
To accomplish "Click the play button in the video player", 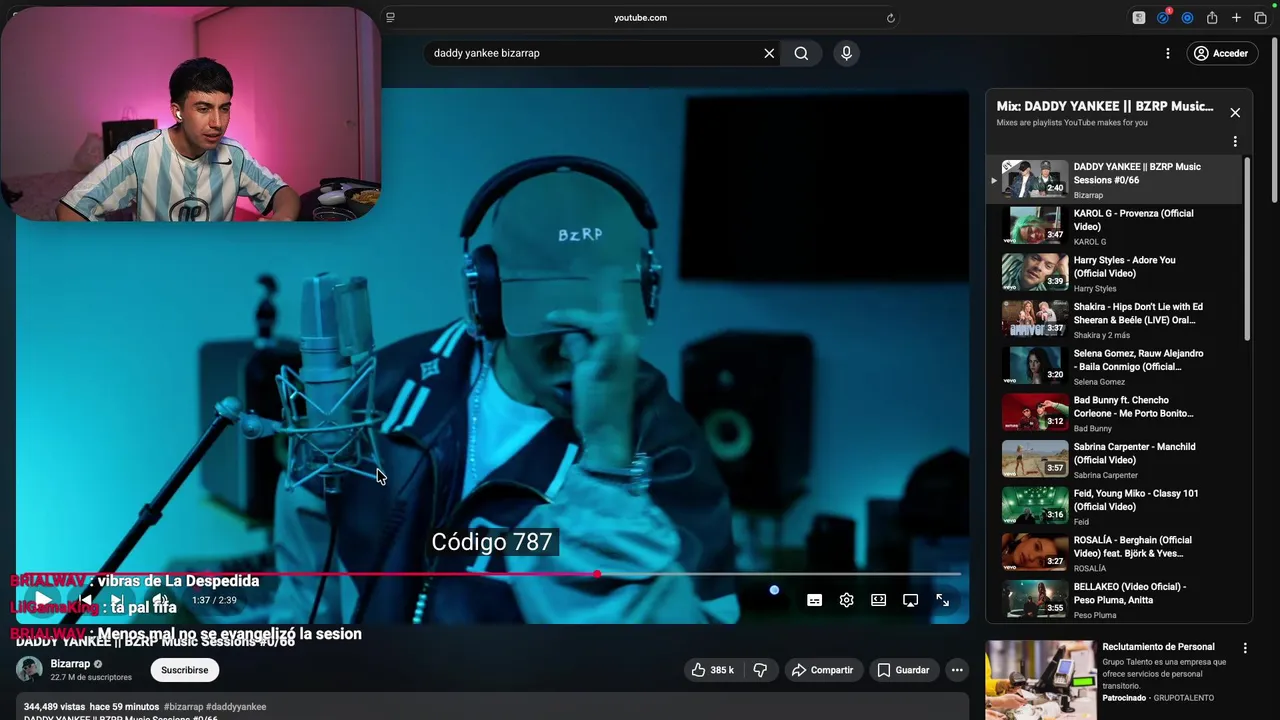I will click(x=43, y=600).
